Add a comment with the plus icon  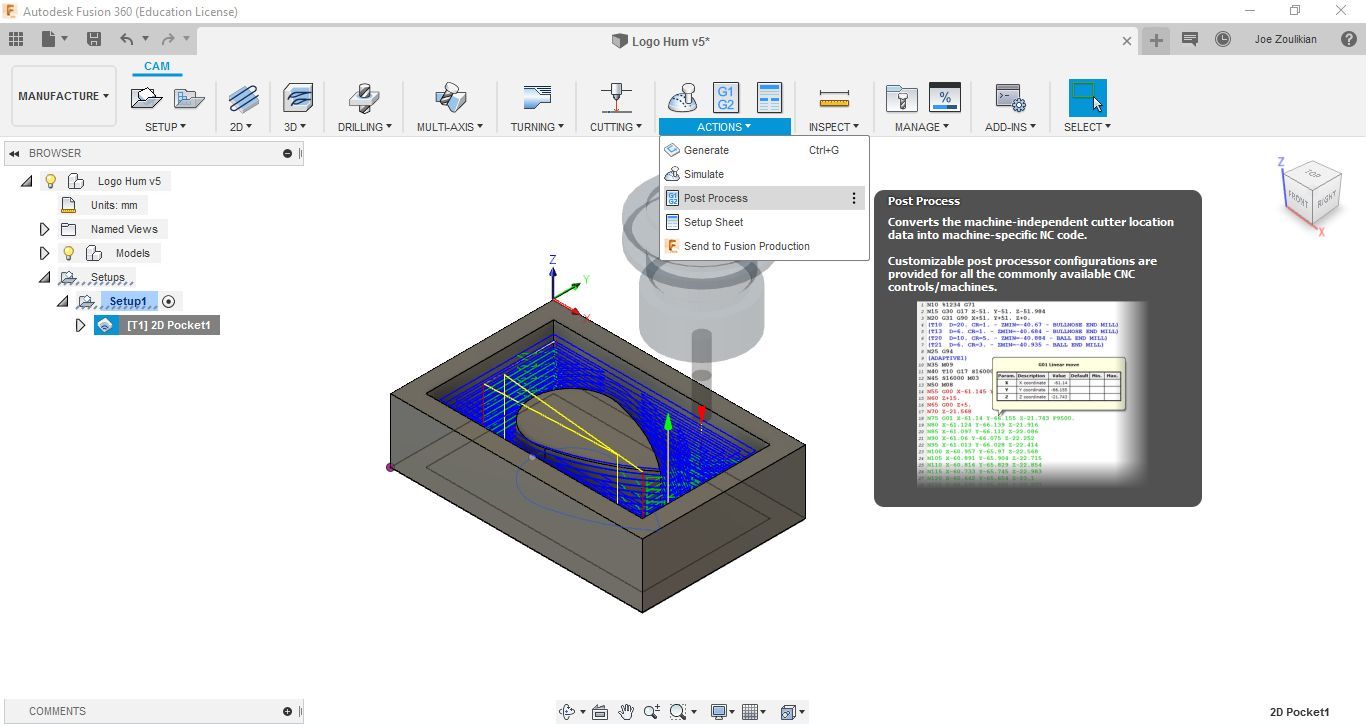point(287,711)
